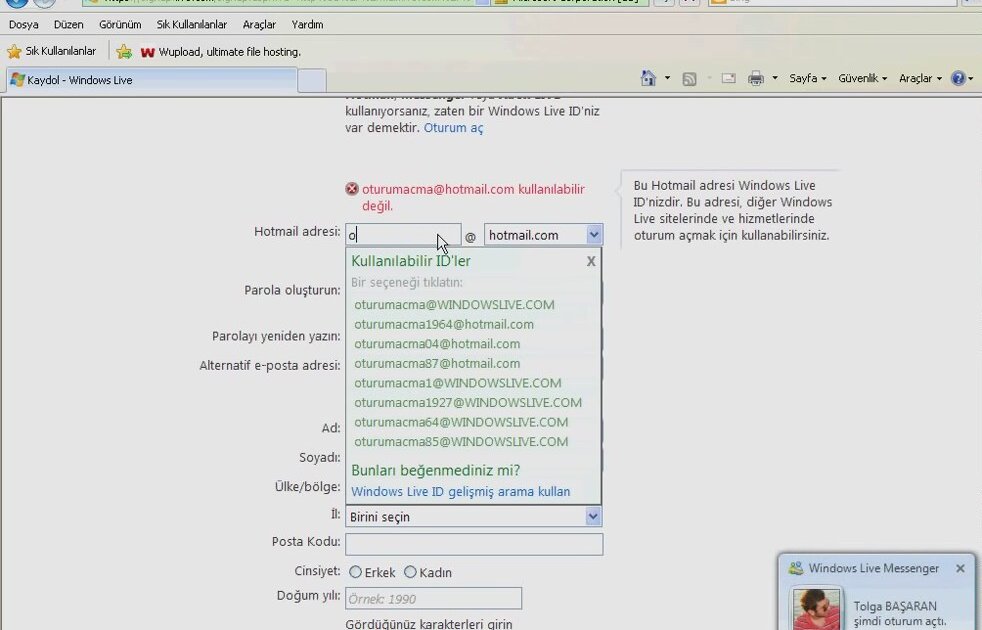This screenshot has height=630, width=982.
Task: Select the Erkek radio button
Action: (356, 572)
